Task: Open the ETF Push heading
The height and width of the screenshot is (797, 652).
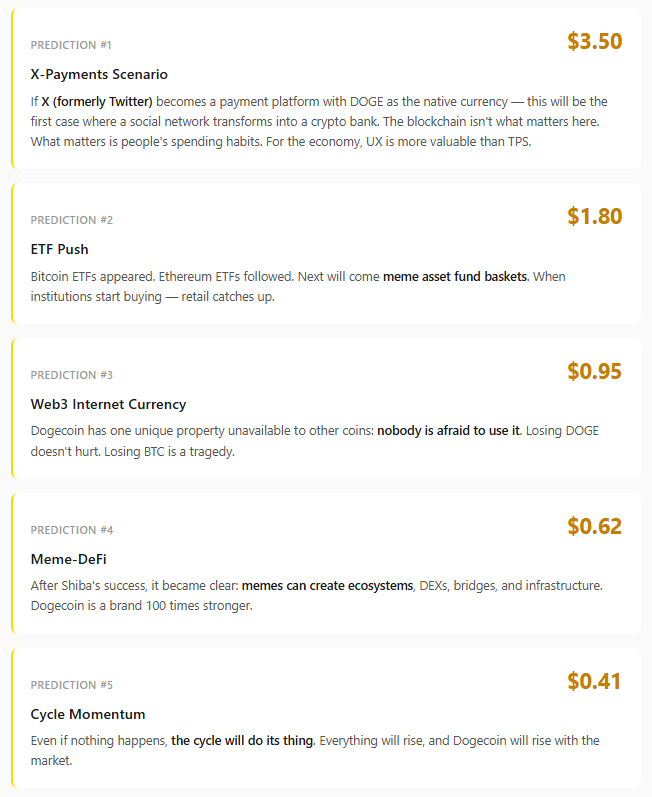Action: tap(60, 249)
